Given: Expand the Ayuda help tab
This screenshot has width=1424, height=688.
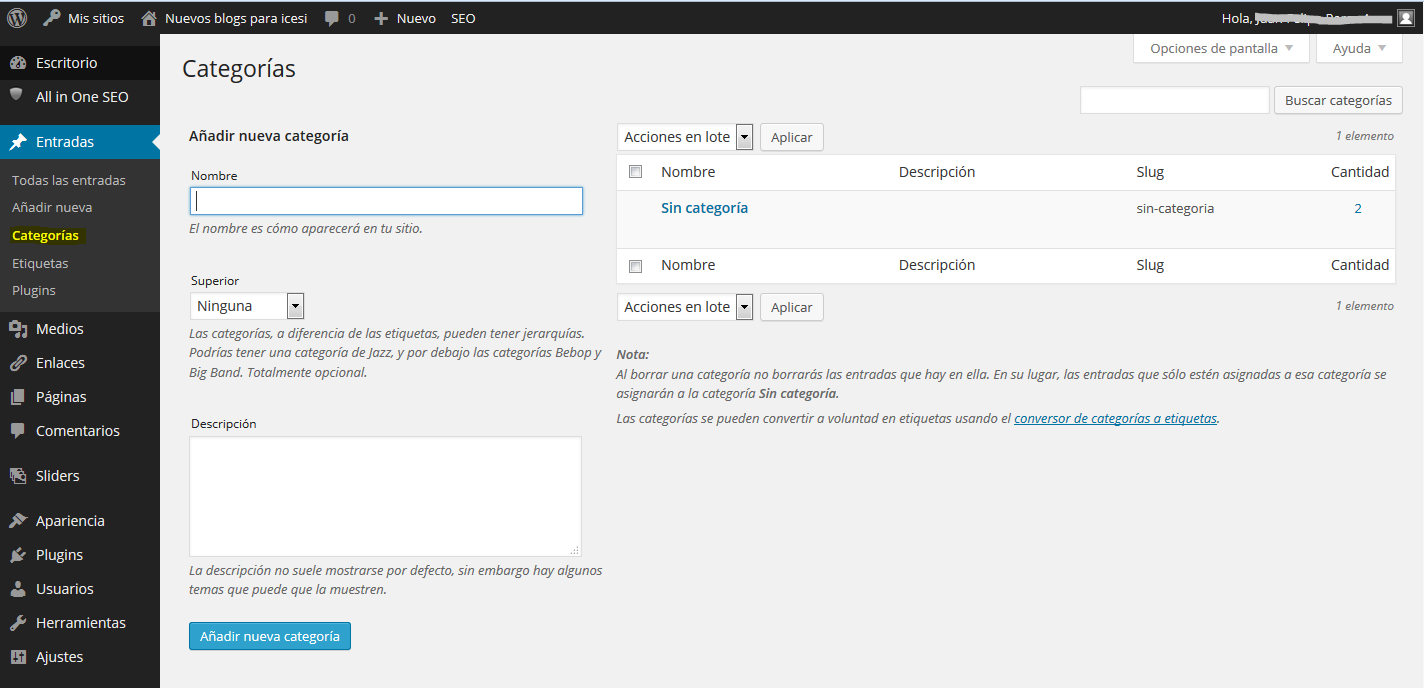Looking at the screenshot, I should pos(1359,48).
